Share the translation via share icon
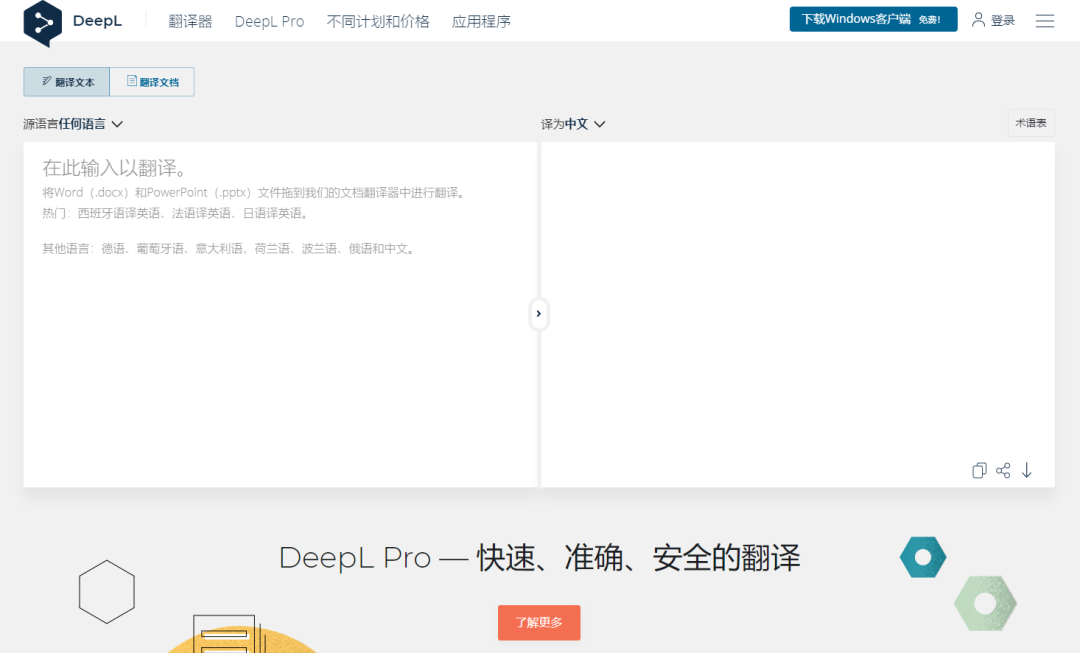The image size is (1080, 653). pos(1004,470)
